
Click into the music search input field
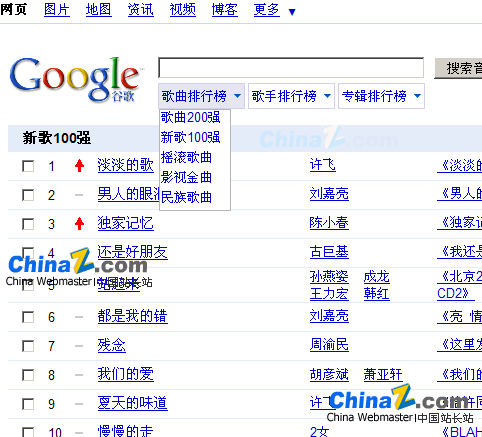(x=291, y=68)
